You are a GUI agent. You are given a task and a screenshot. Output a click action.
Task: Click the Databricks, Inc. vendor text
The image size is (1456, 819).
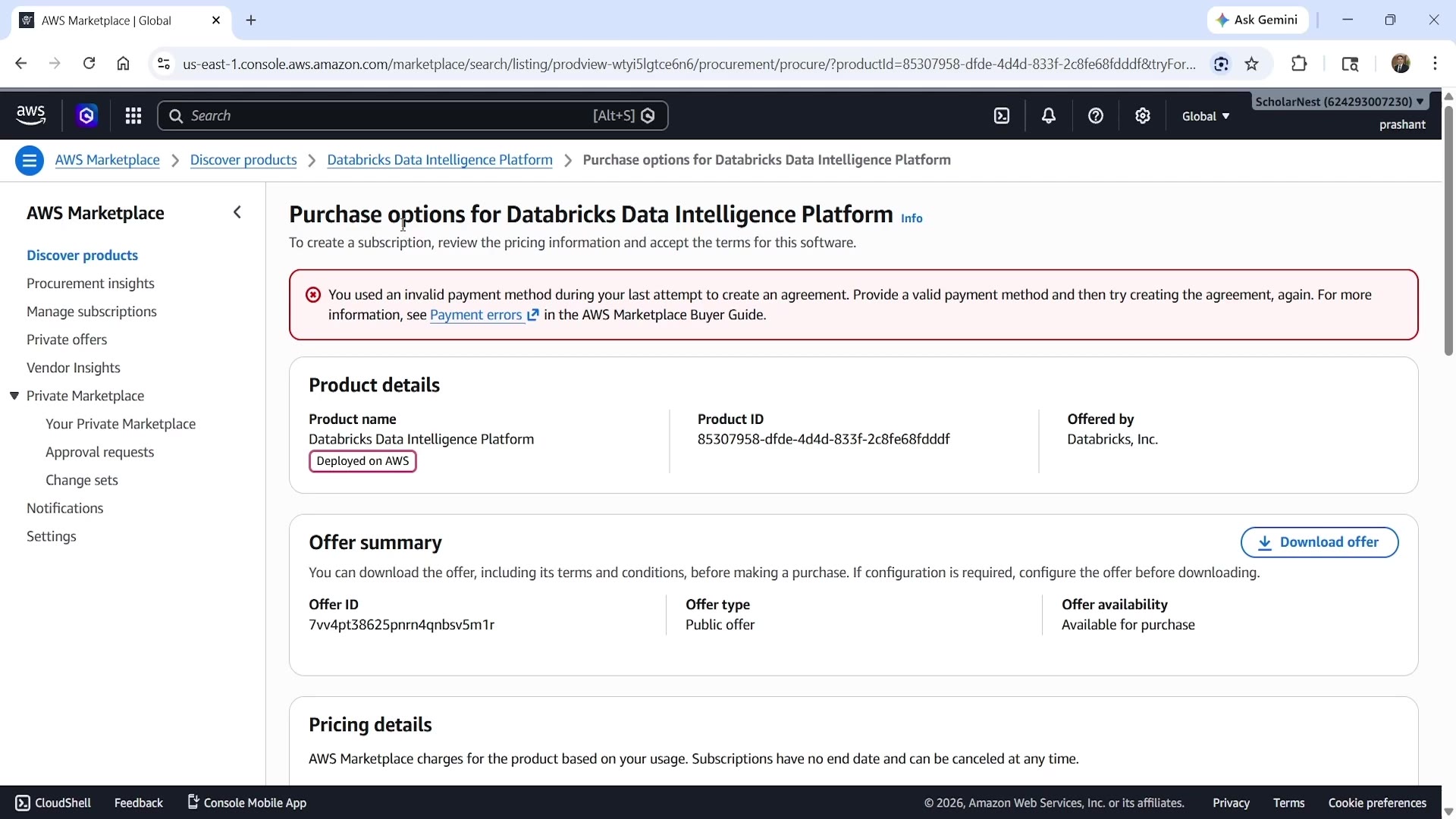(x=1112, y=439)
